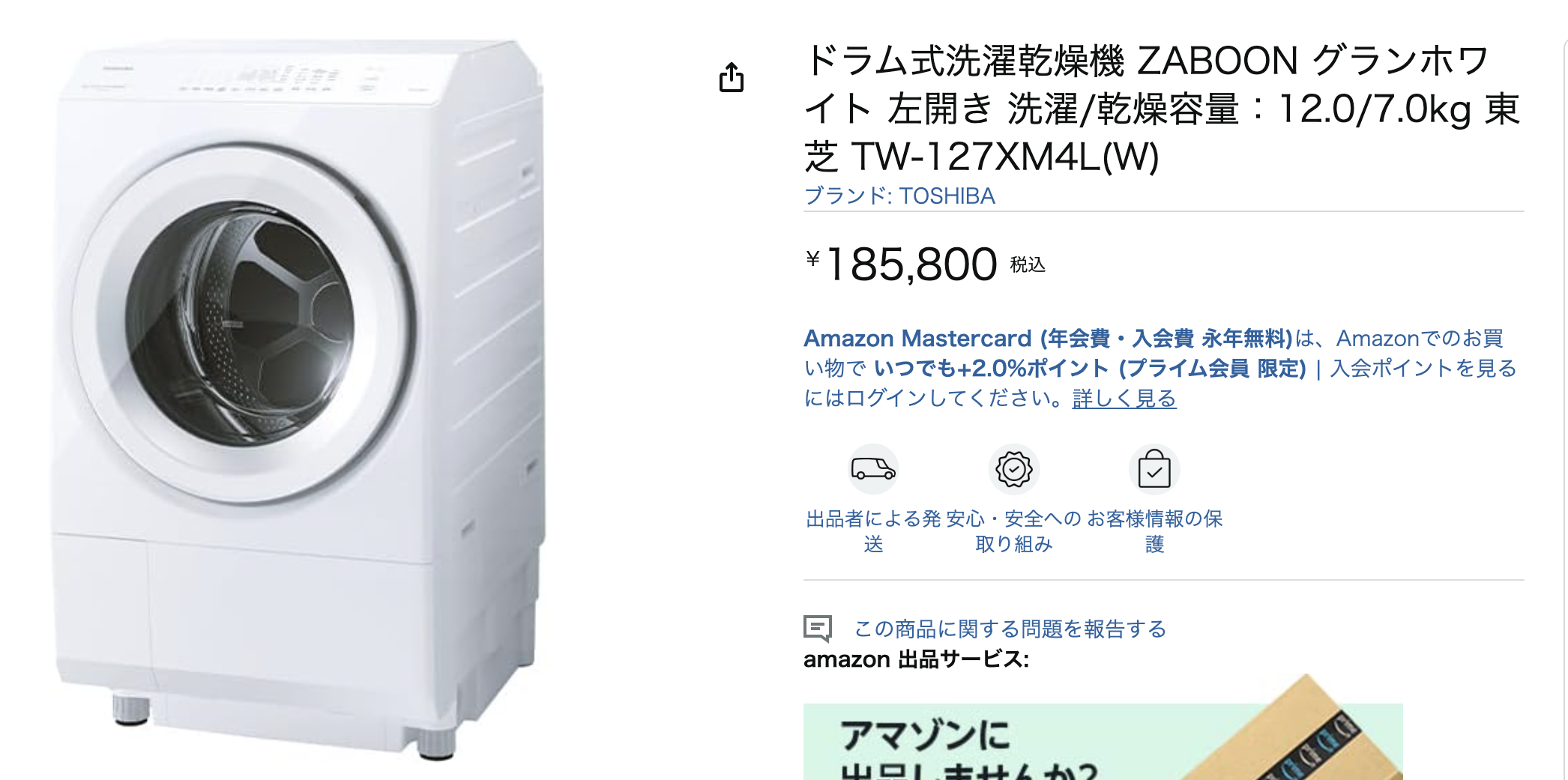1568x780 pixels.
Task: Click お客様情報の保護 label
Action: point(1154,531)
